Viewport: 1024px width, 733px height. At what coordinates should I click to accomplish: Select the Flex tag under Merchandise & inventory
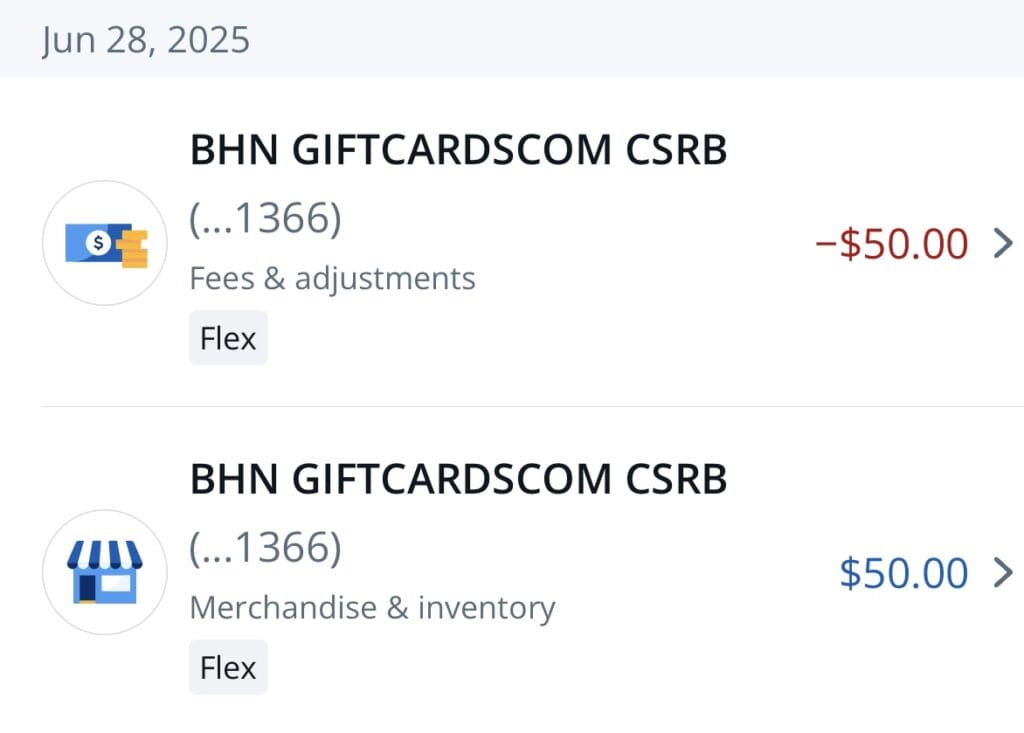tap(228, 667)
